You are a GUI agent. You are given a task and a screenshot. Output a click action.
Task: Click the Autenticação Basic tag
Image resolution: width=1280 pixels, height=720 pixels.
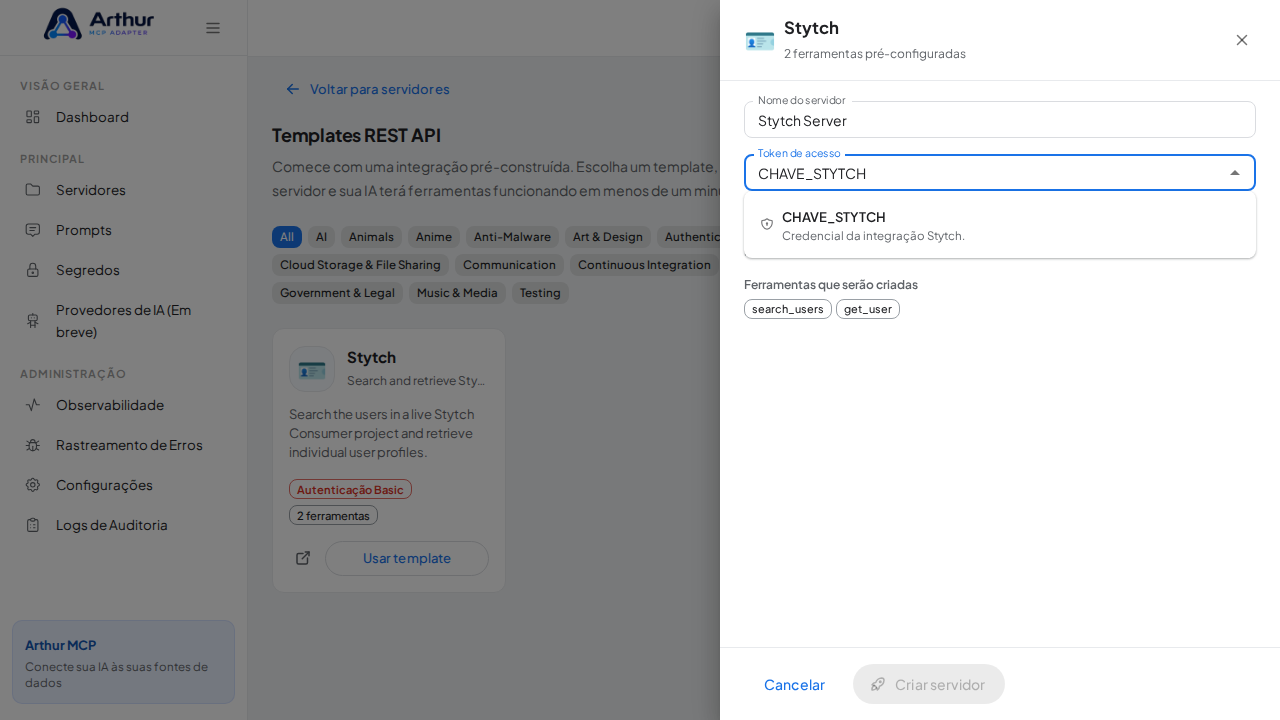pyautogui.click(x=350, y=489)
